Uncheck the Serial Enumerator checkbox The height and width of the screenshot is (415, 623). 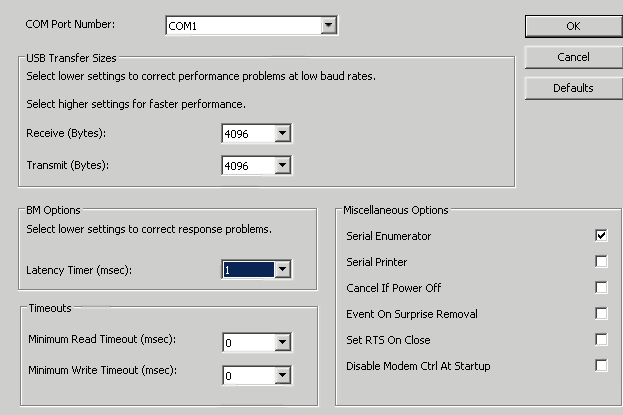[601, 235]
